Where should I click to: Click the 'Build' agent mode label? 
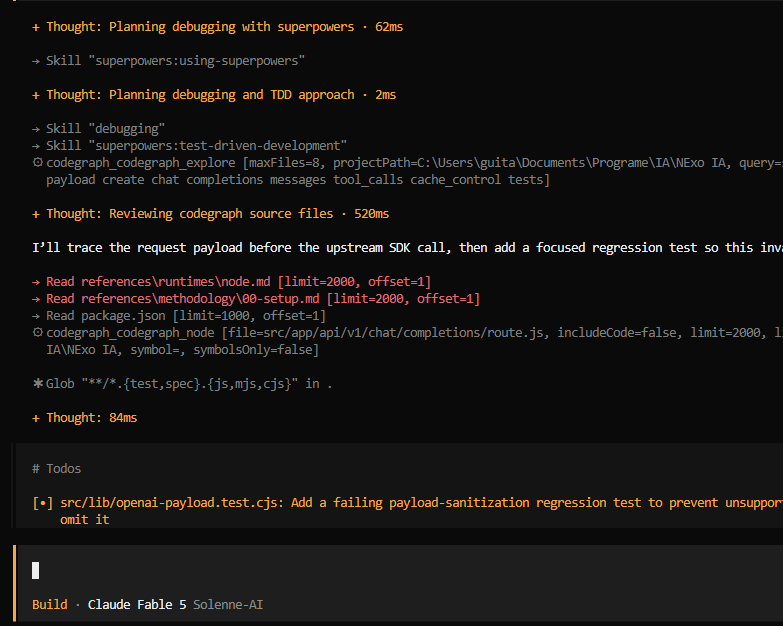49,605
